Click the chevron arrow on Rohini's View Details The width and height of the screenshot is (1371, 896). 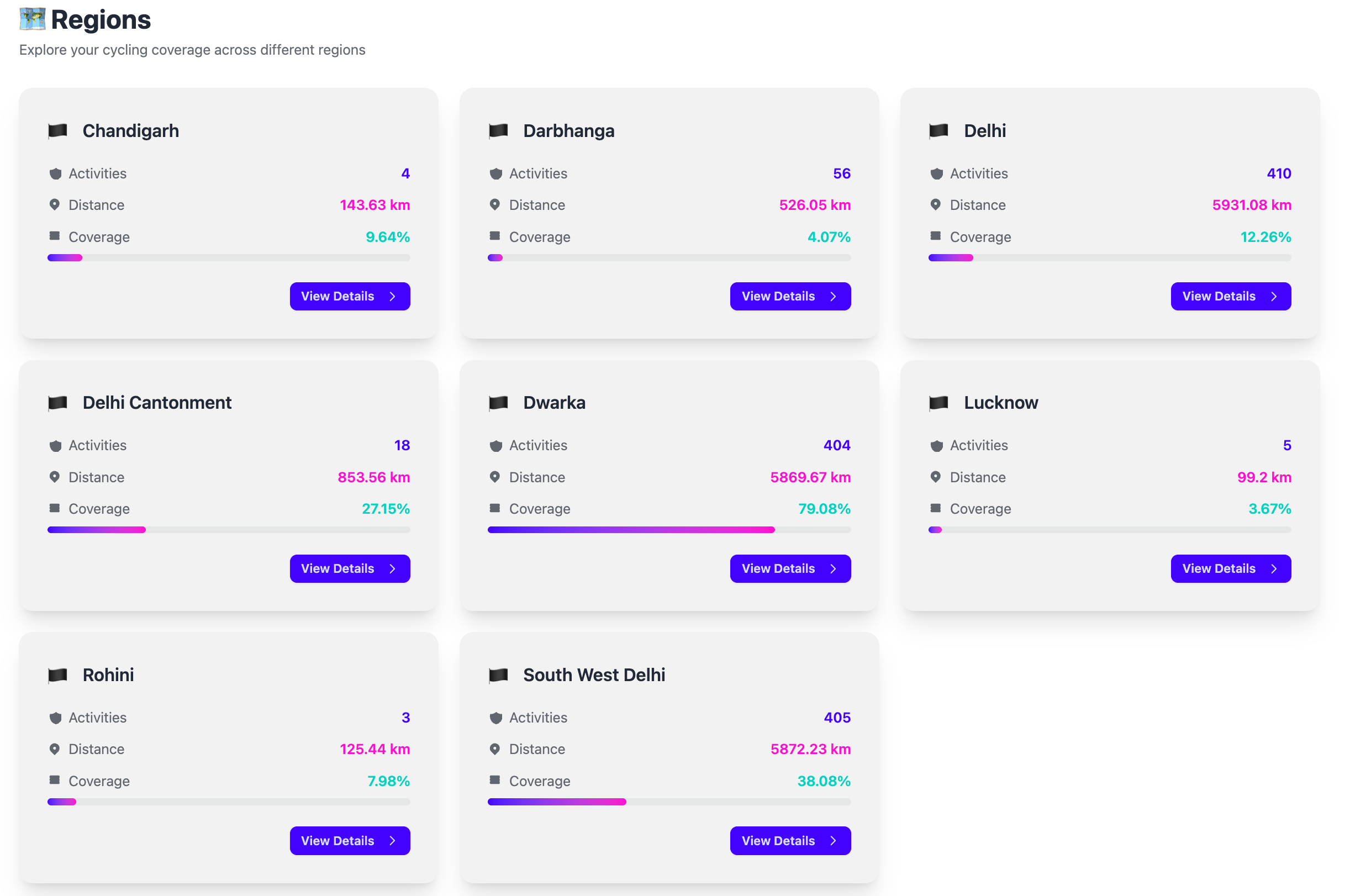click(x=392, y=841)
